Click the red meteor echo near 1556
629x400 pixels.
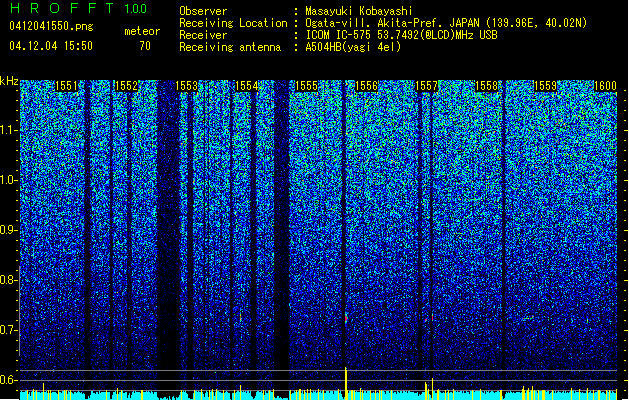pyautogui.click(x=346, y=319)
